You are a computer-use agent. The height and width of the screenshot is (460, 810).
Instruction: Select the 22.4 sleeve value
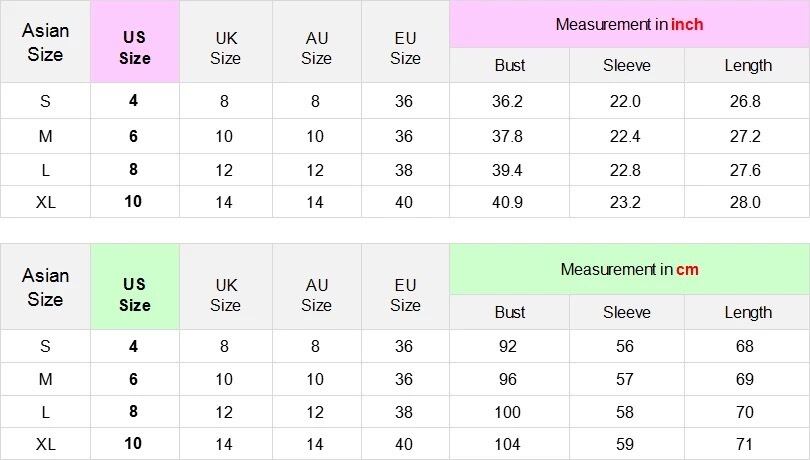pyautogui.click(x=626, y=136)
